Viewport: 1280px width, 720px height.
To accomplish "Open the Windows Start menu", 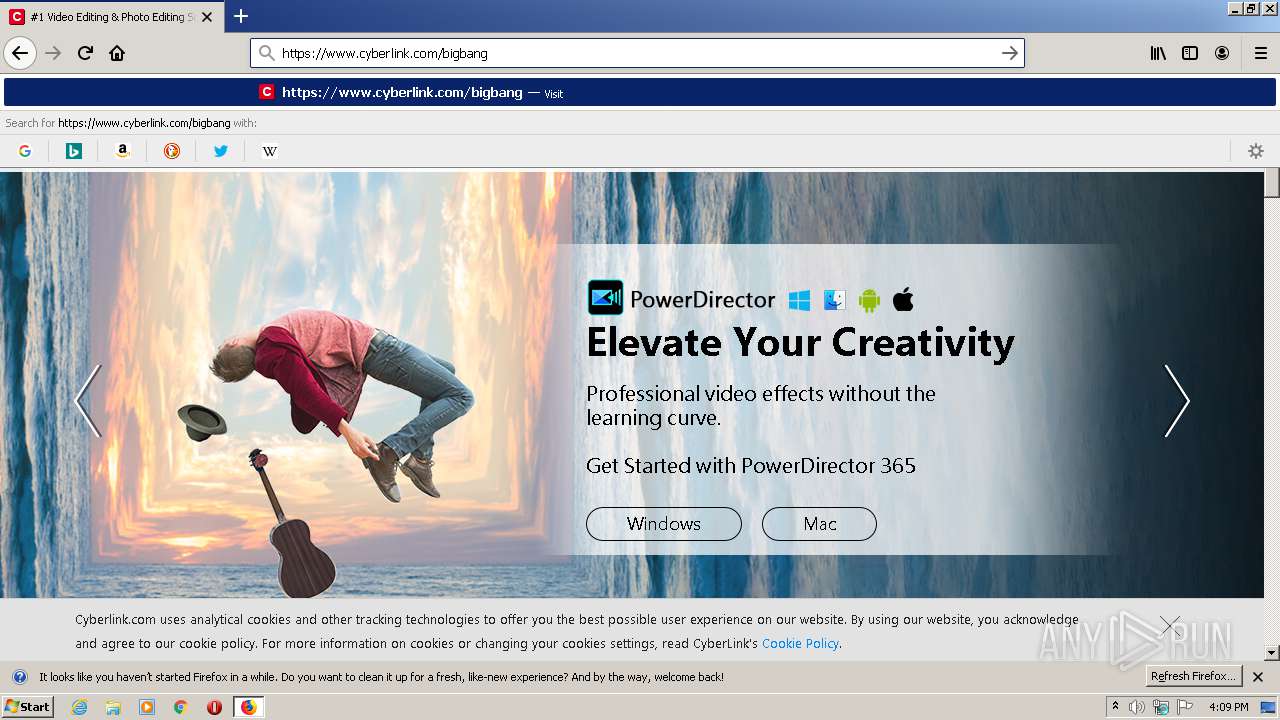I will [x=28, y=707].
